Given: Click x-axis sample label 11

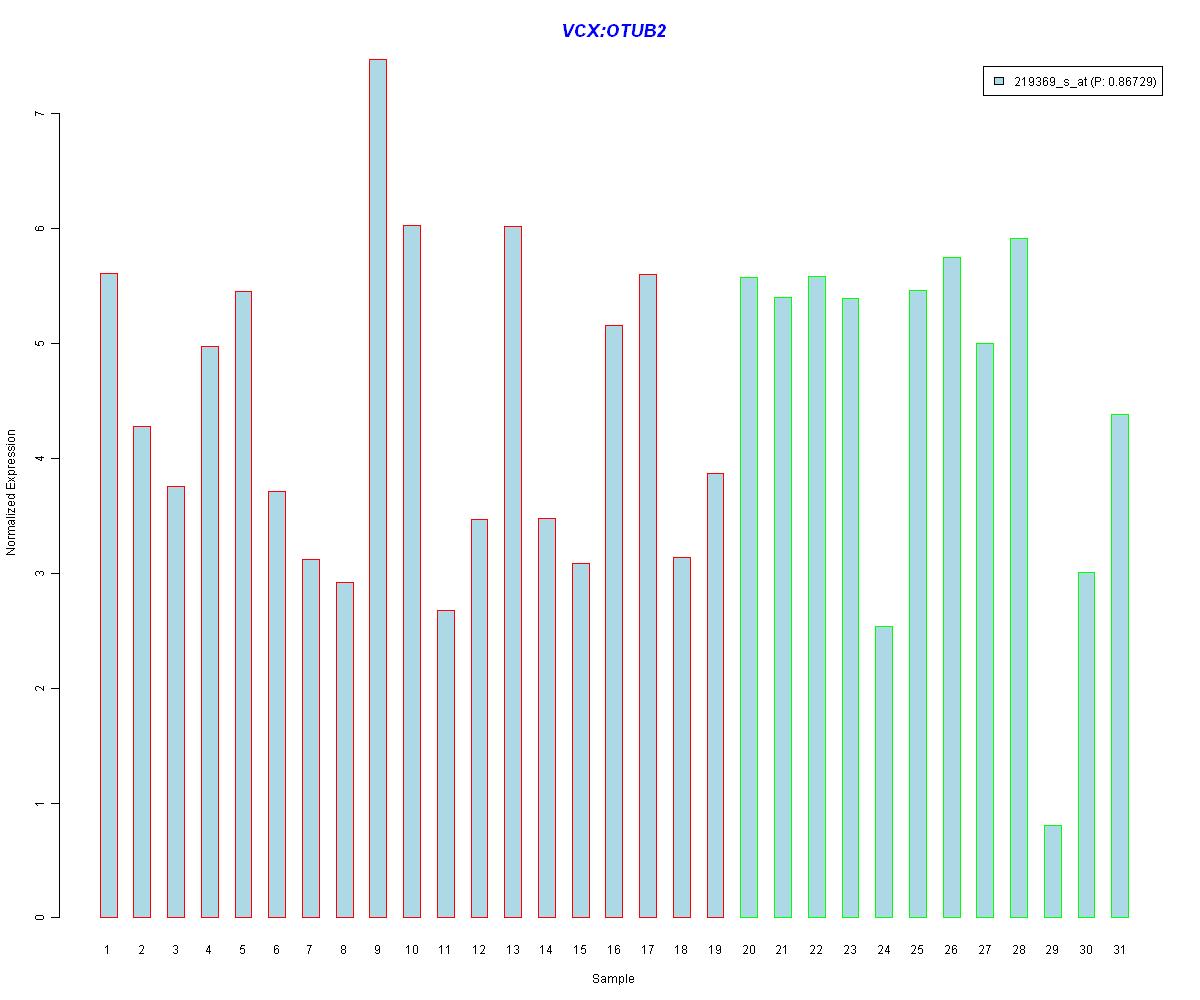Looking at the screenshot, I should point(446,950).
